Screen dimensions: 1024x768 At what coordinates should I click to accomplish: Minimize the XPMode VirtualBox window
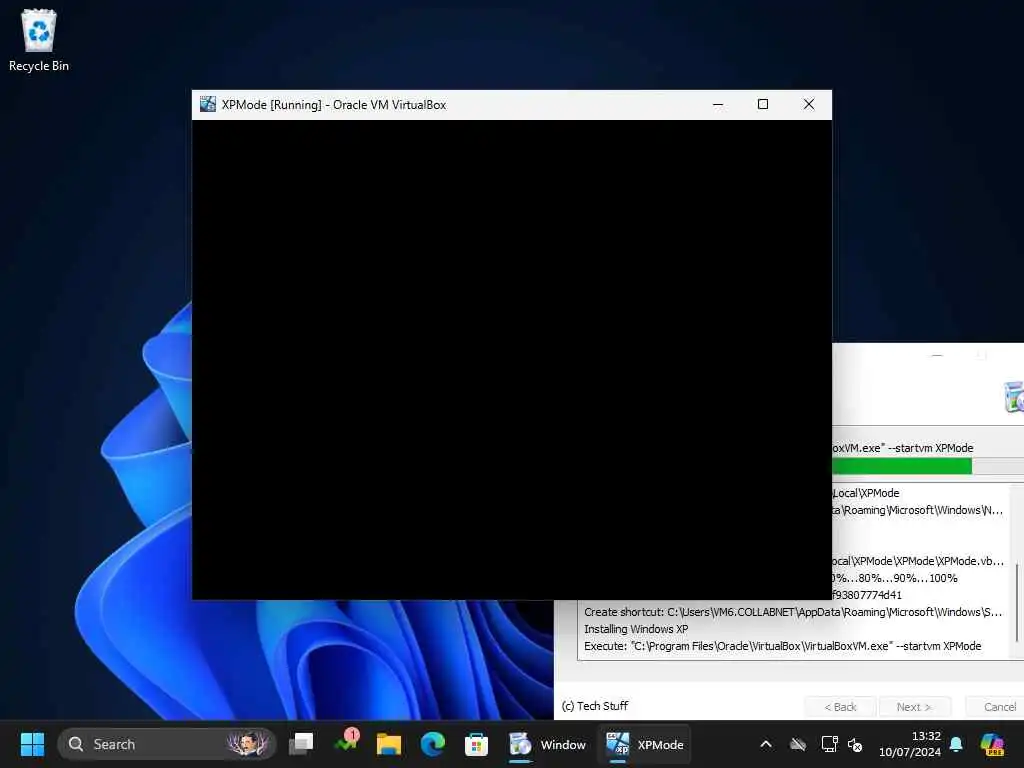[x=718, y=104]
